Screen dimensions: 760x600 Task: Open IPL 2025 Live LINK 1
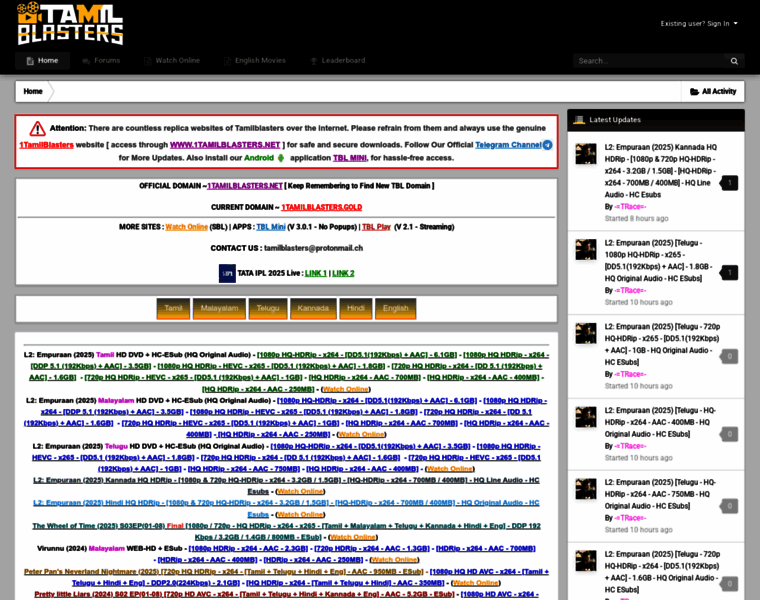click(x=316, y=273)
